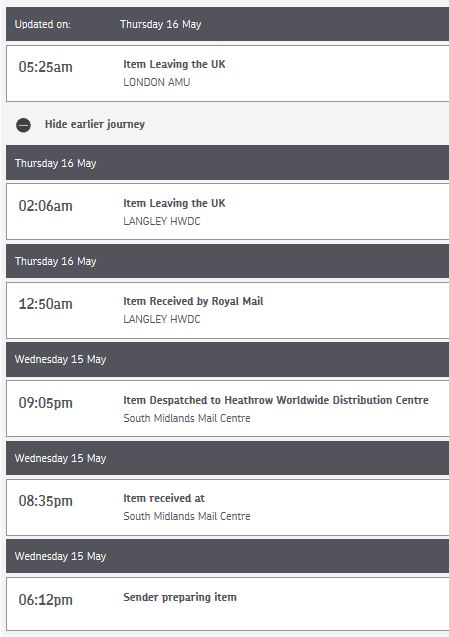Select the Sender preparing item entry
This screenshot has width=449, height=637.
(228, 604)
